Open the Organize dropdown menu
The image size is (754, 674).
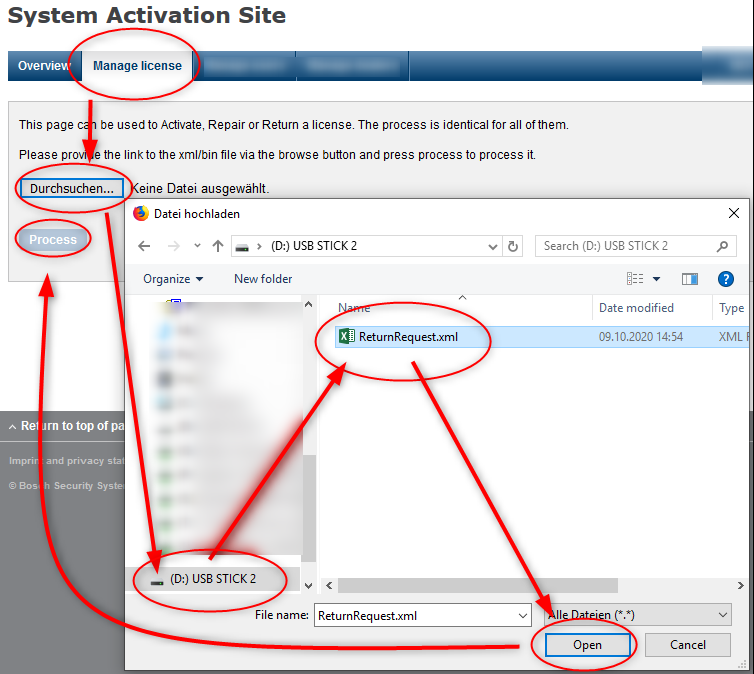(172, 279)
